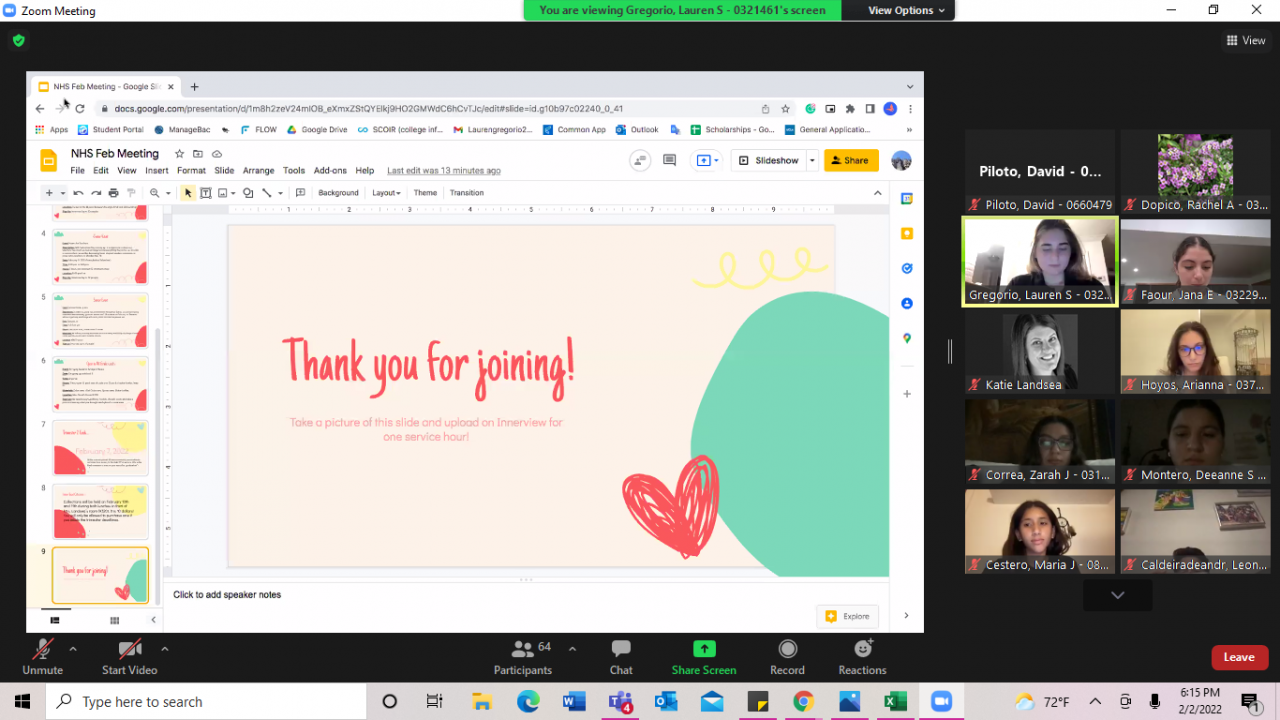The width and height of the screenshot is (1280, 720).
Task: Toggle meeting recording with Record
Action: pyautogui.click(x=787, y=657)
